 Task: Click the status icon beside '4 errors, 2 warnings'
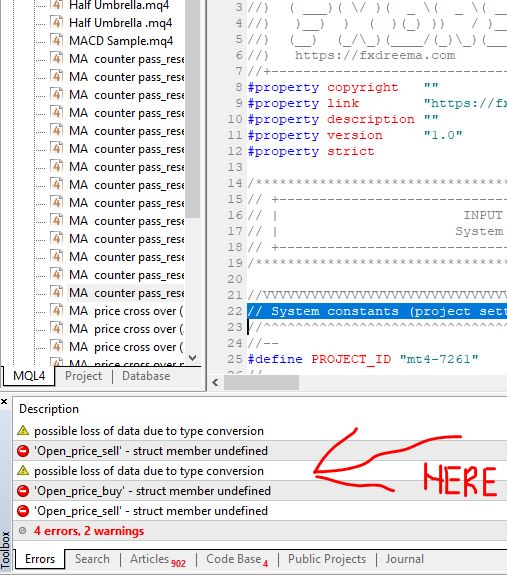[x=23, y=530]
